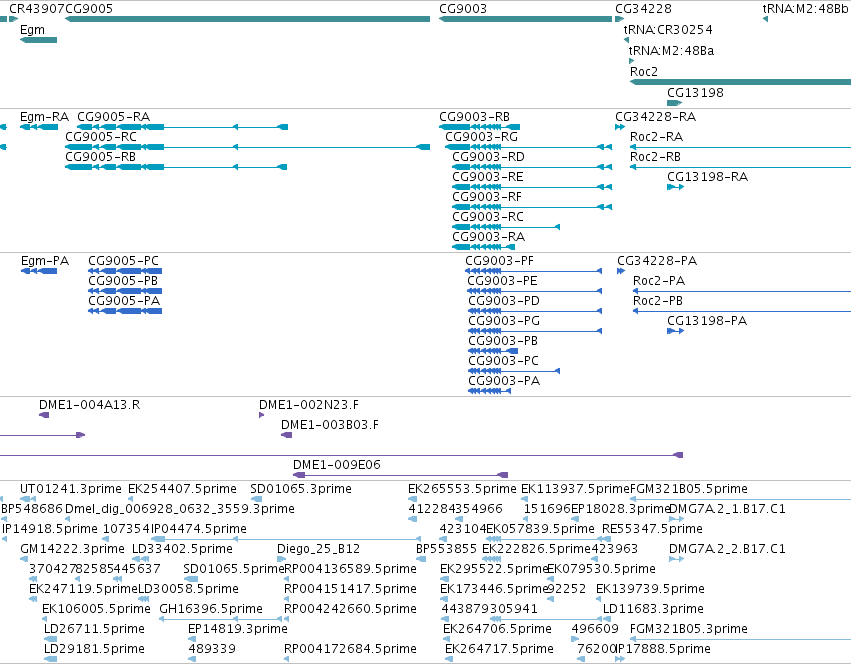
Task: Select the CG9003-RC transcript glyph
Action: [506, 227]
